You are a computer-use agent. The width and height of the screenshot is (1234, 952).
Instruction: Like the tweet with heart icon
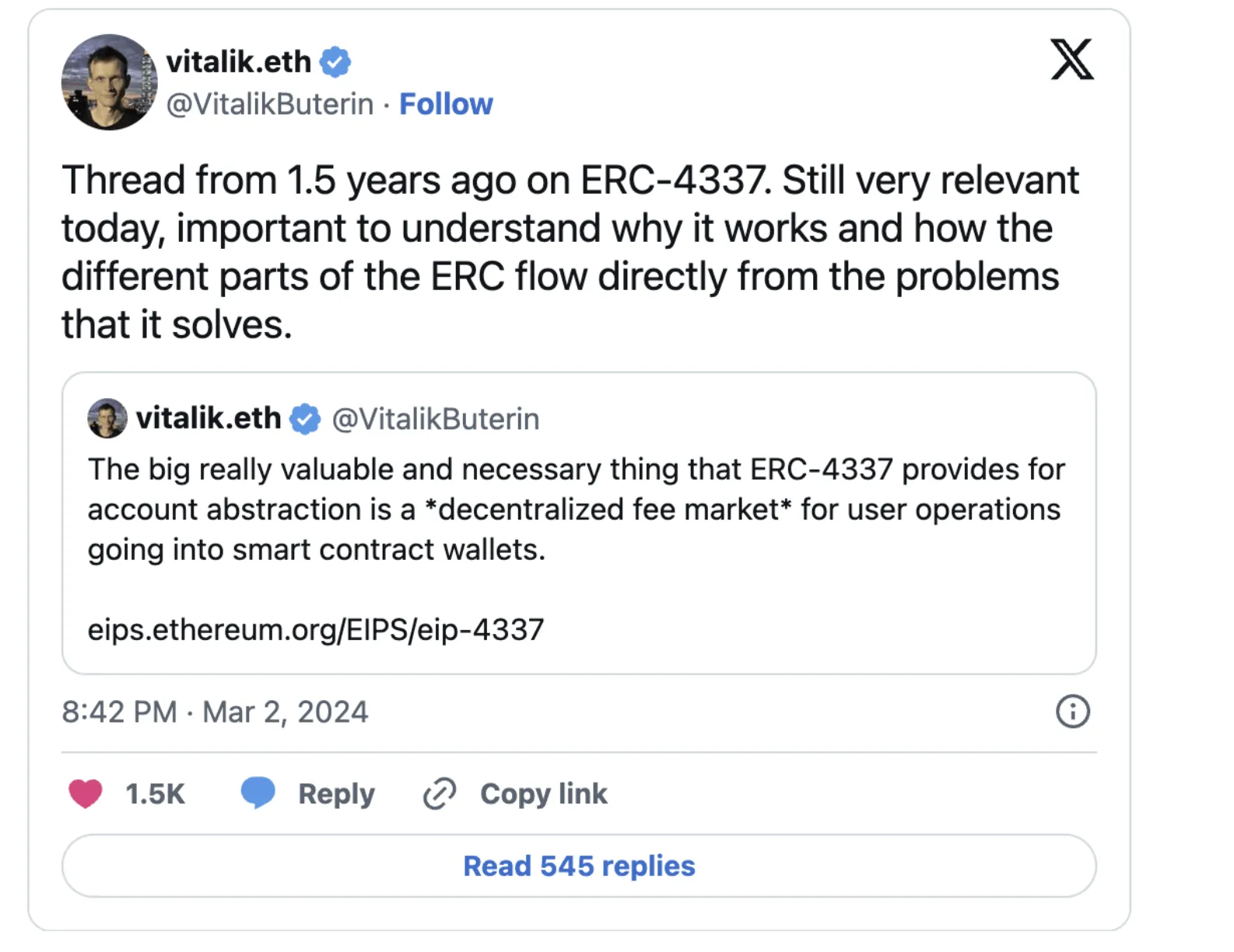(86, 793)
